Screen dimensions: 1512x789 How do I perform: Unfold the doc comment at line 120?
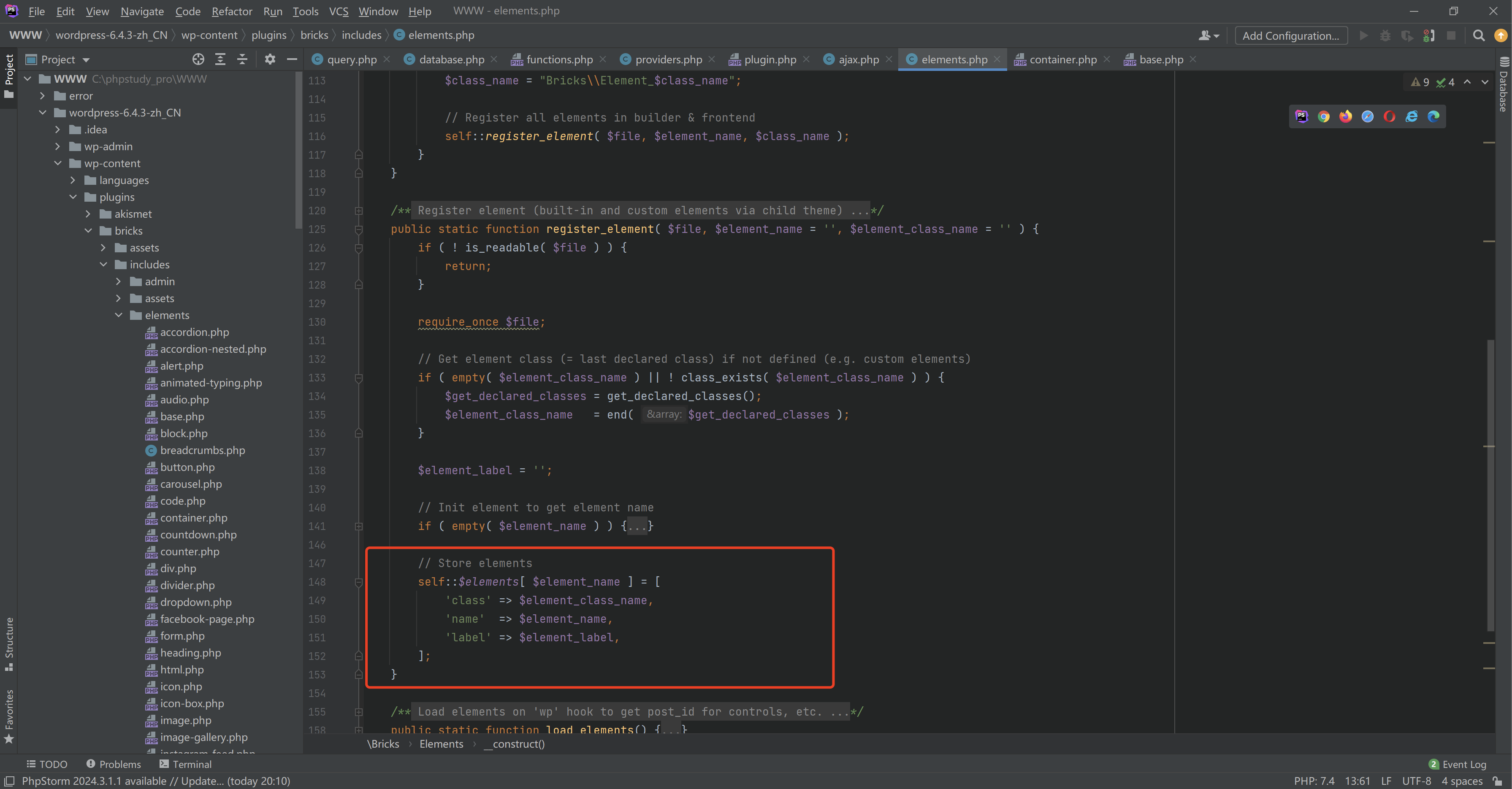[x=359, y=211]
